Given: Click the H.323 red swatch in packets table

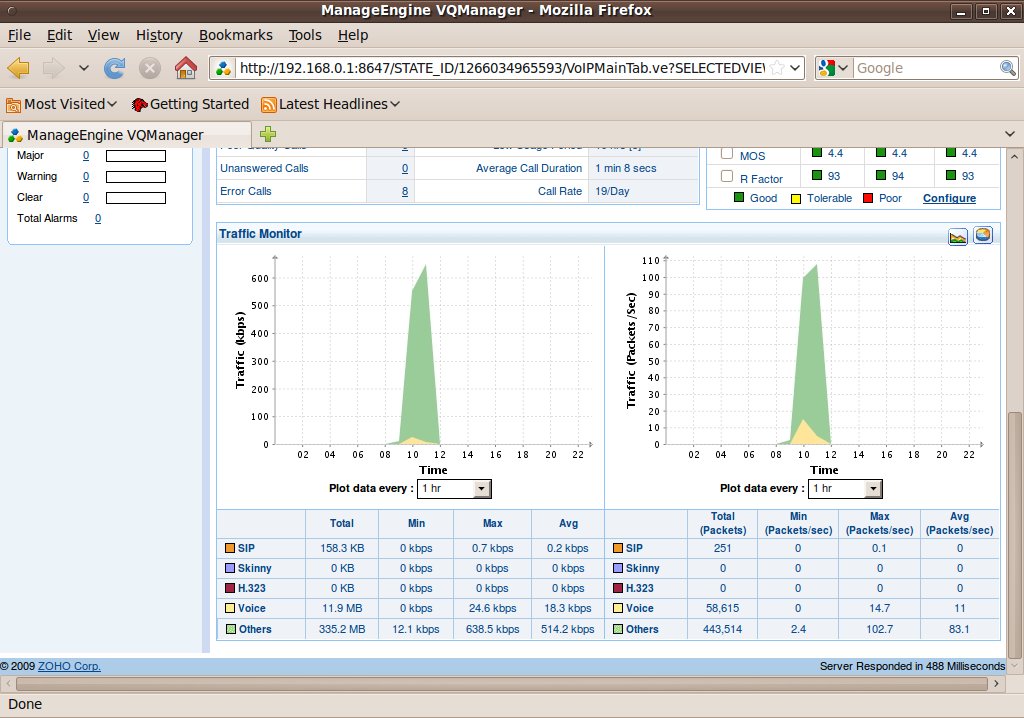Looking at the screenshot, I should pos(618,588).
